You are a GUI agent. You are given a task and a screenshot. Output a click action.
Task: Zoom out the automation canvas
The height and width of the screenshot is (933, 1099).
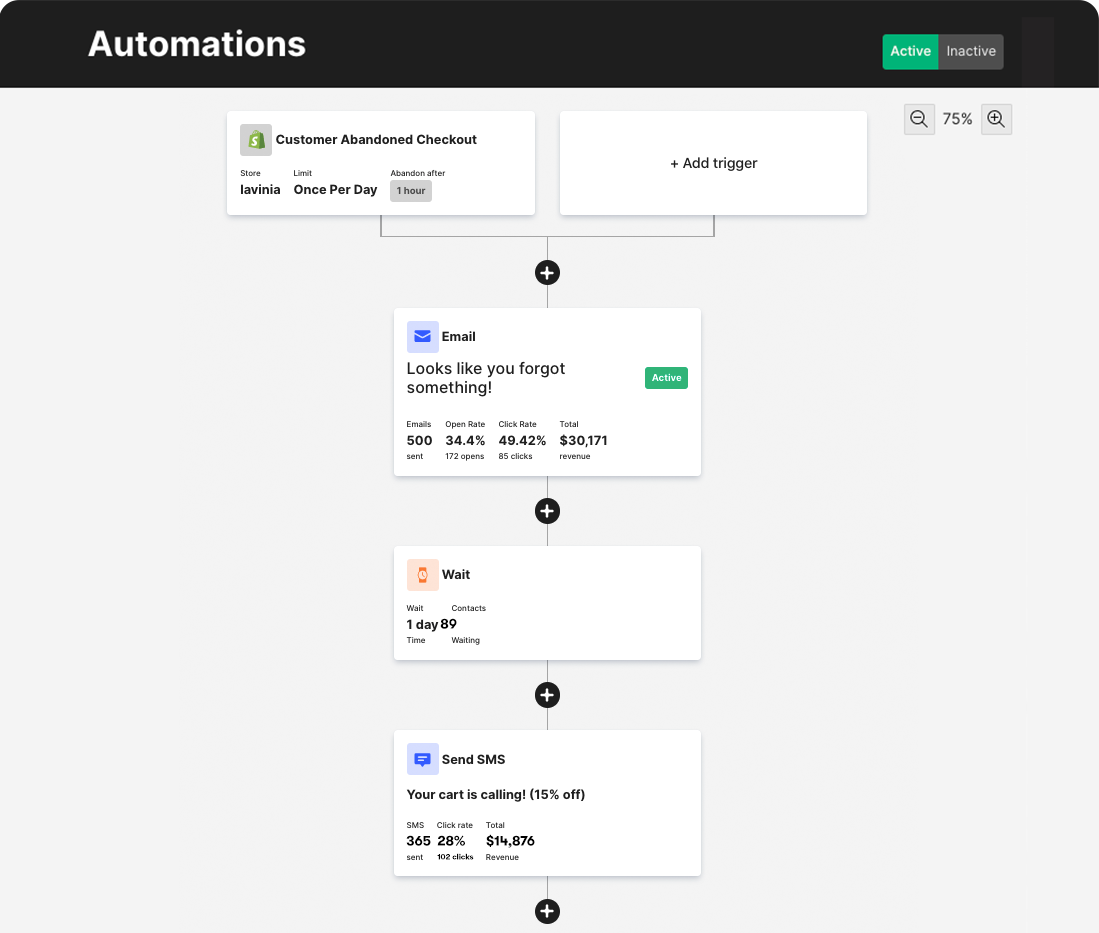click(919, 119)
